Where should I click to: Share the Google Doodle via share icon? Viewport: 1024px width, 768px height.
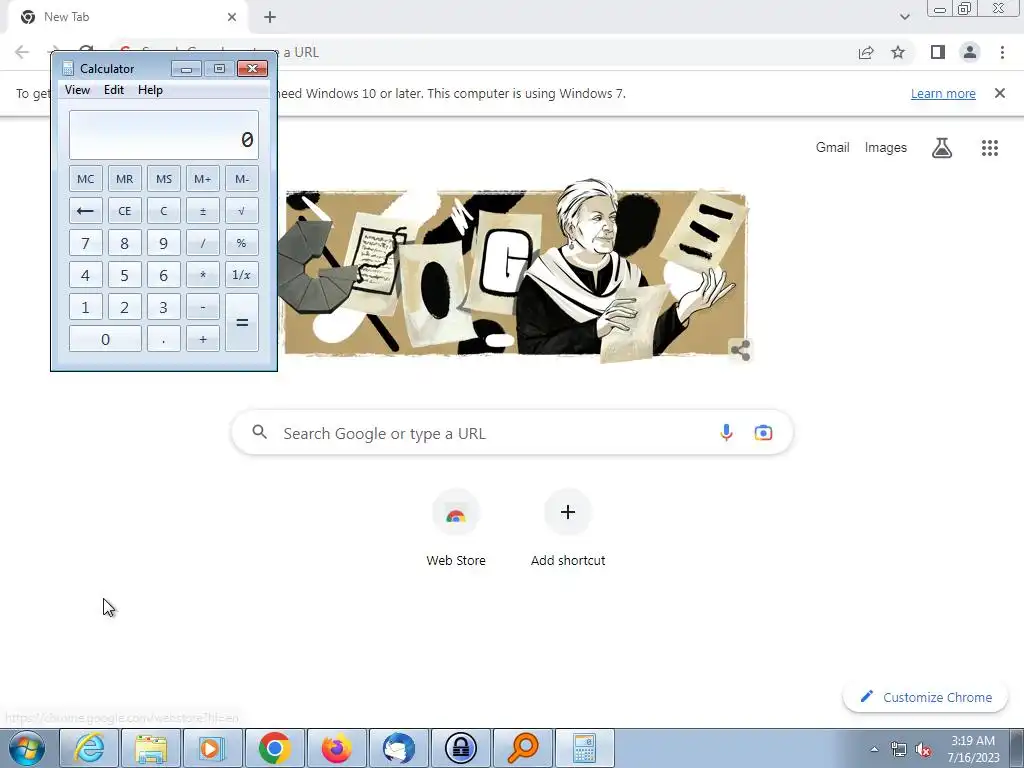[x=741, y=350]
